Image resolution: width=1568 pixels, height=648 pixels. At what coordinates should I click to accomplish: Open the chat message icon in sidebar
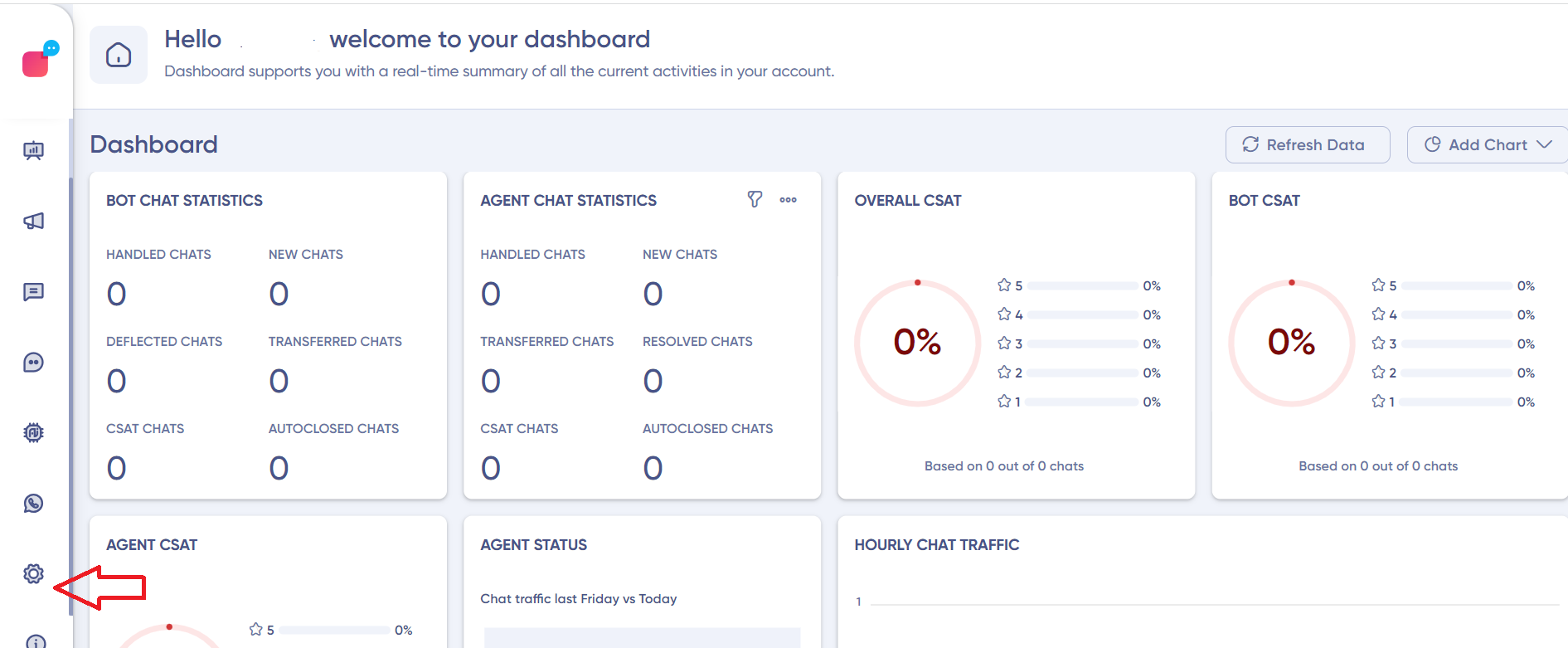(33, 292)
